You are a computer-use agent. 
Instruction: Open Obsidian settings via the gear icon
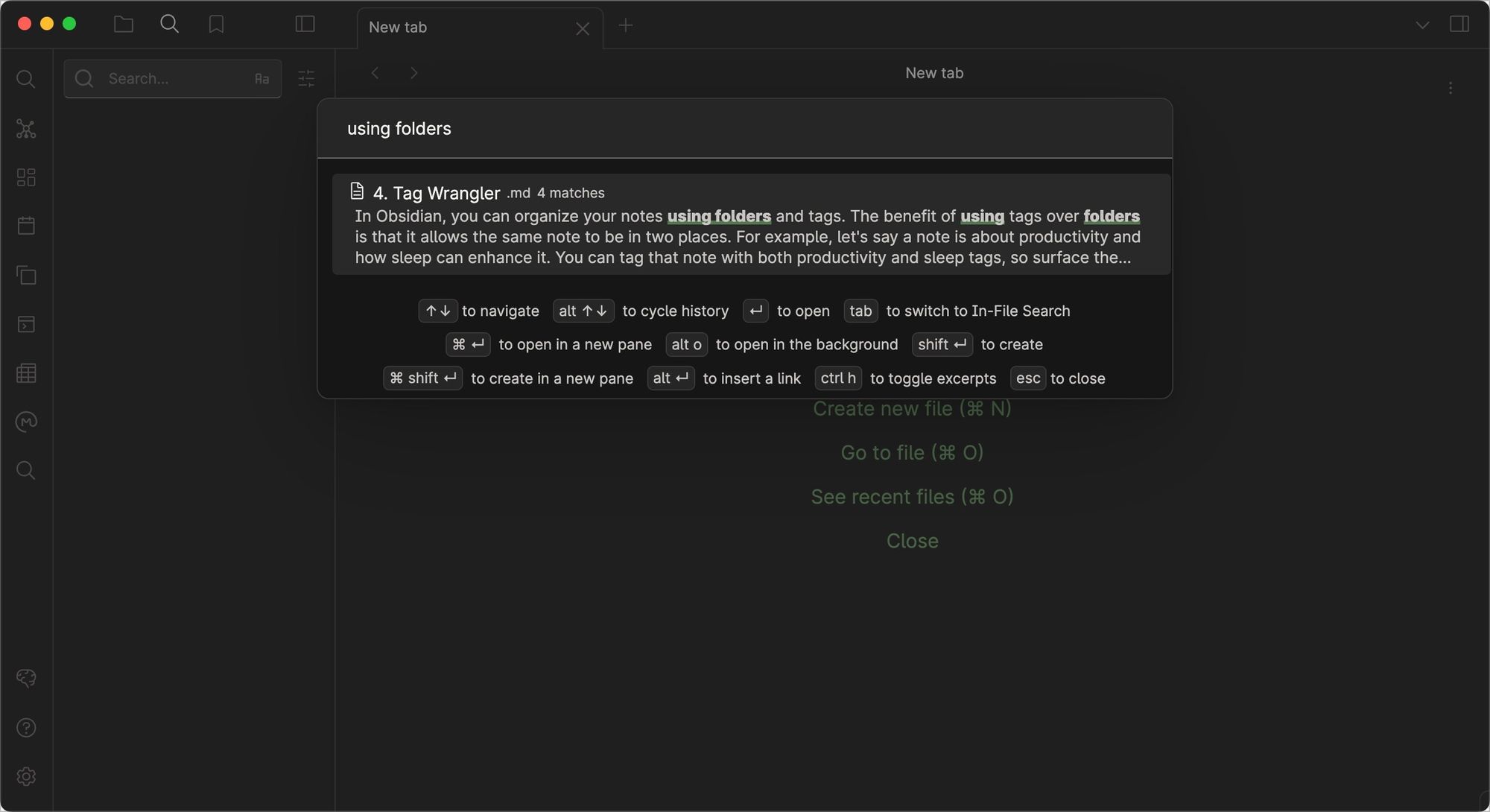[26, 775]
